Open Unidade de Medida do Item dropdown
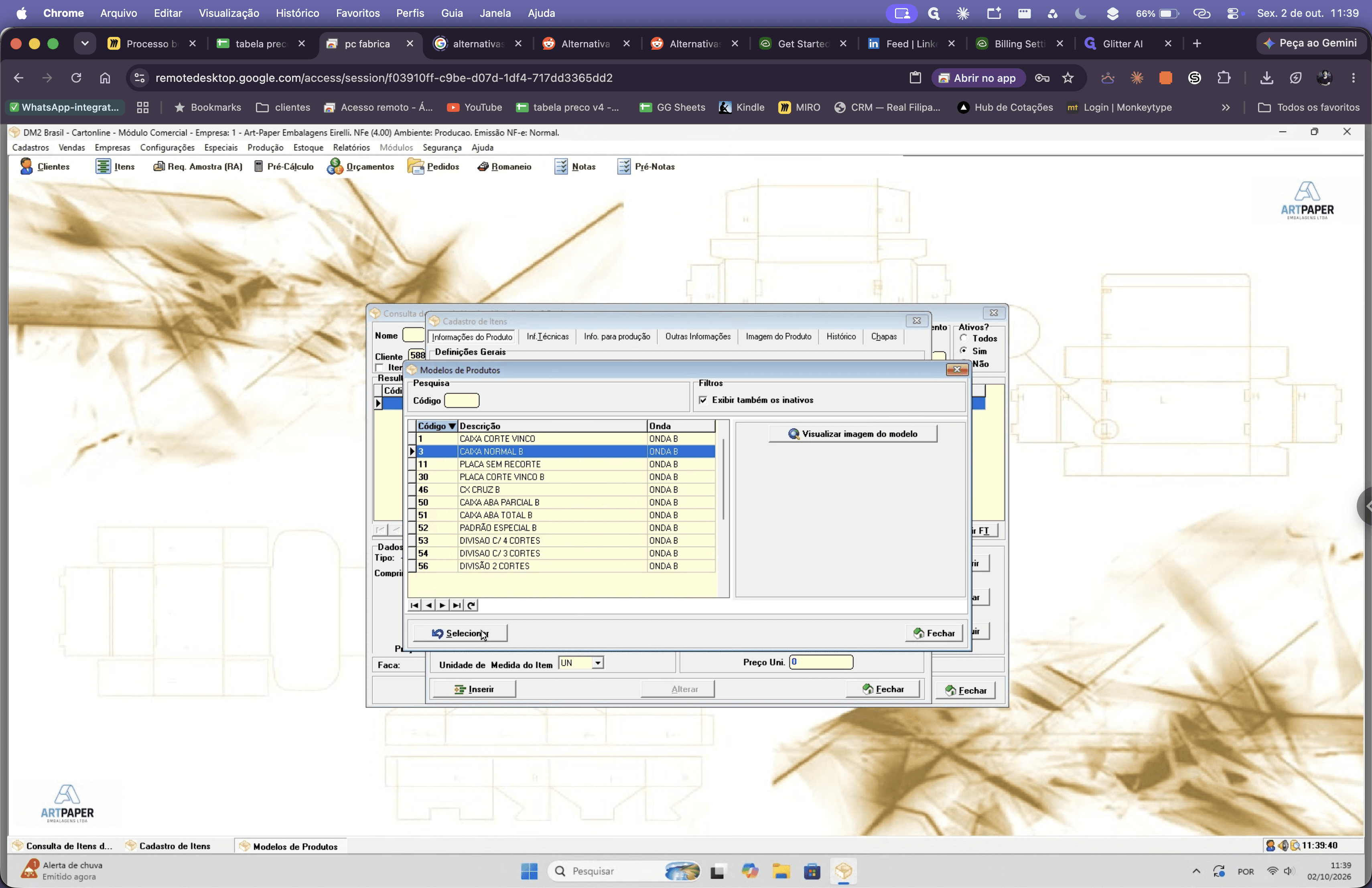Viewport: 1372px width, 888px height. pyautogui.click(x=598, y=663)
